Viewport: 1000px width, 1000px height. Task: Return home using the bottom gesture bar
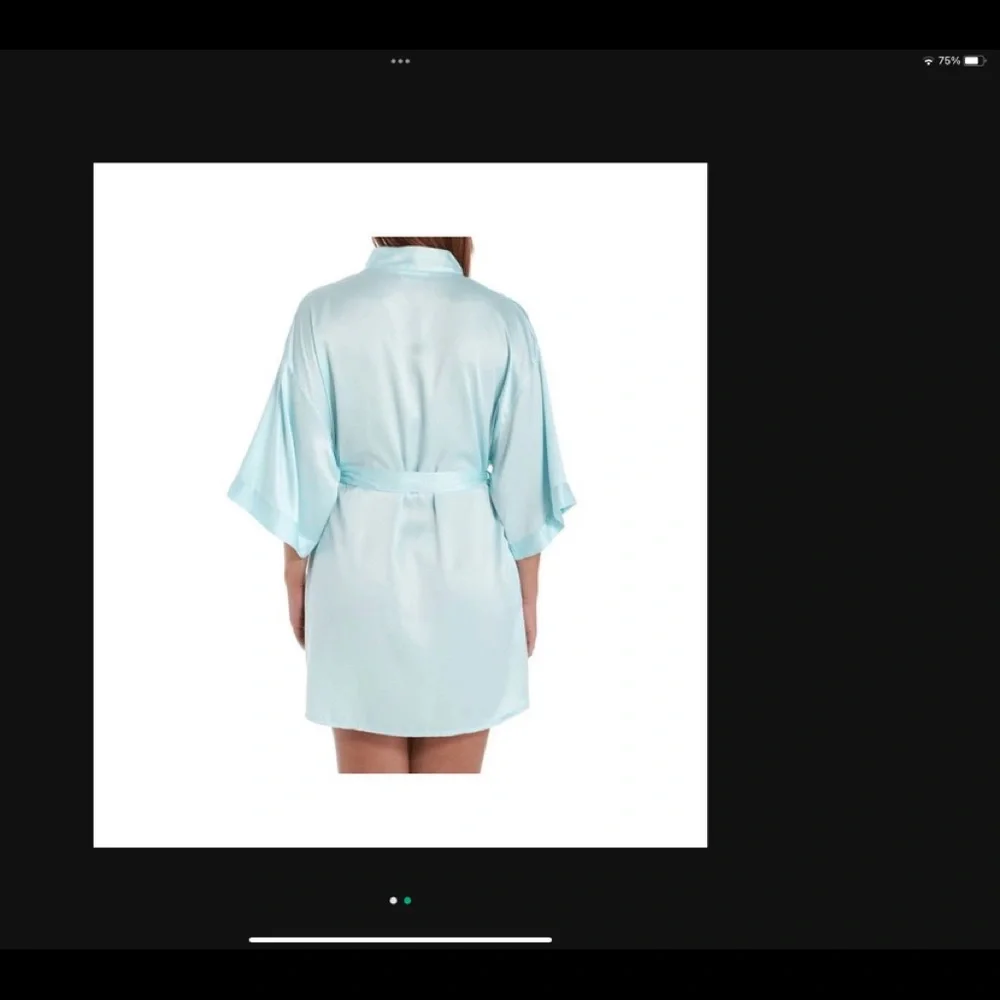400,939
